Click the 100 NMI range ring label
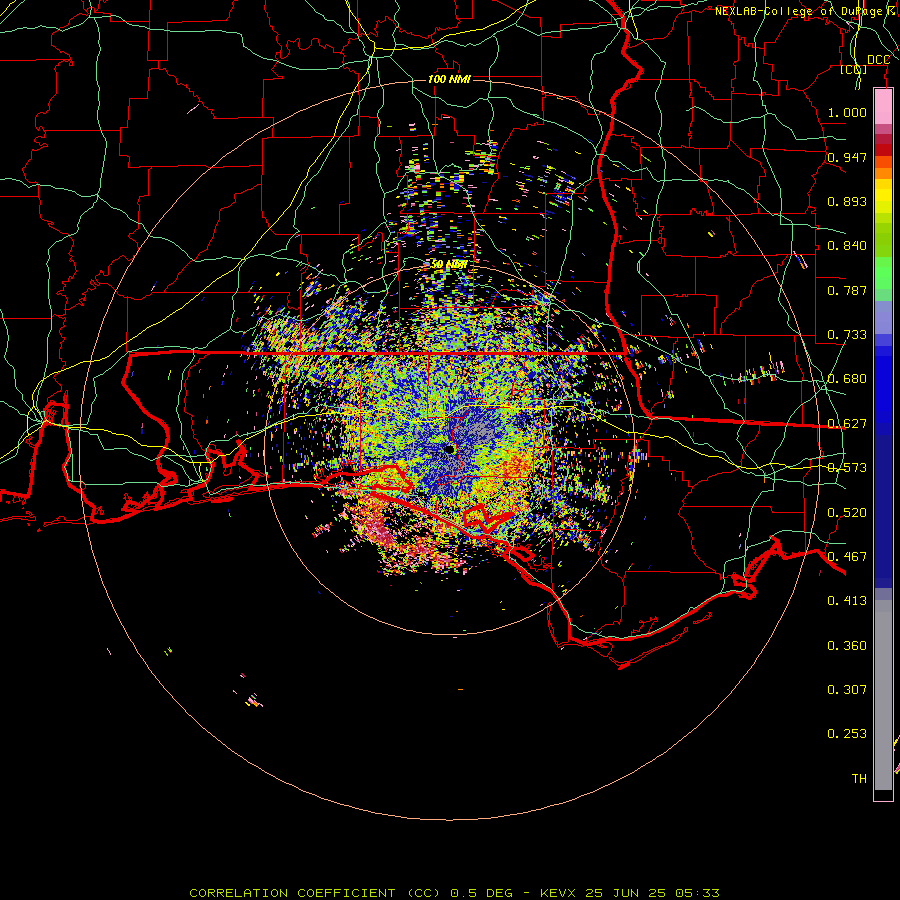The image size is (900, 900). pyautogui.click(x=449, y=79)
